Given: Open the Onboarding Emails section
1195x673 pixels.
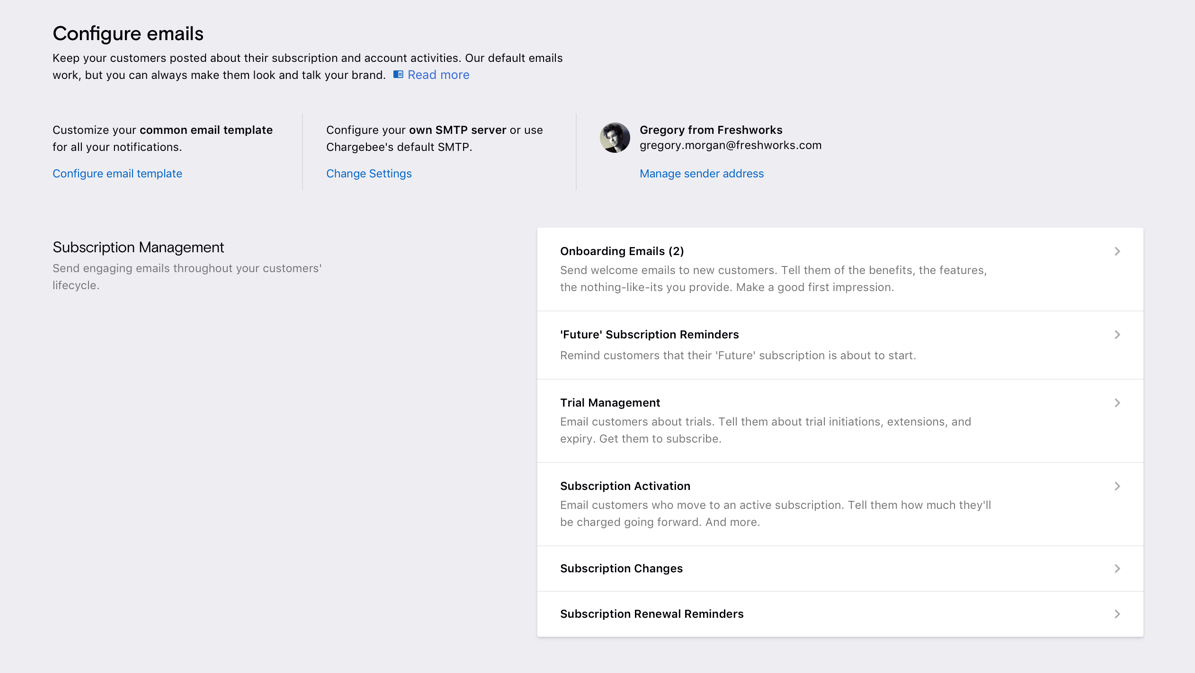Looking at the screenshot, I should coord(622,251).
